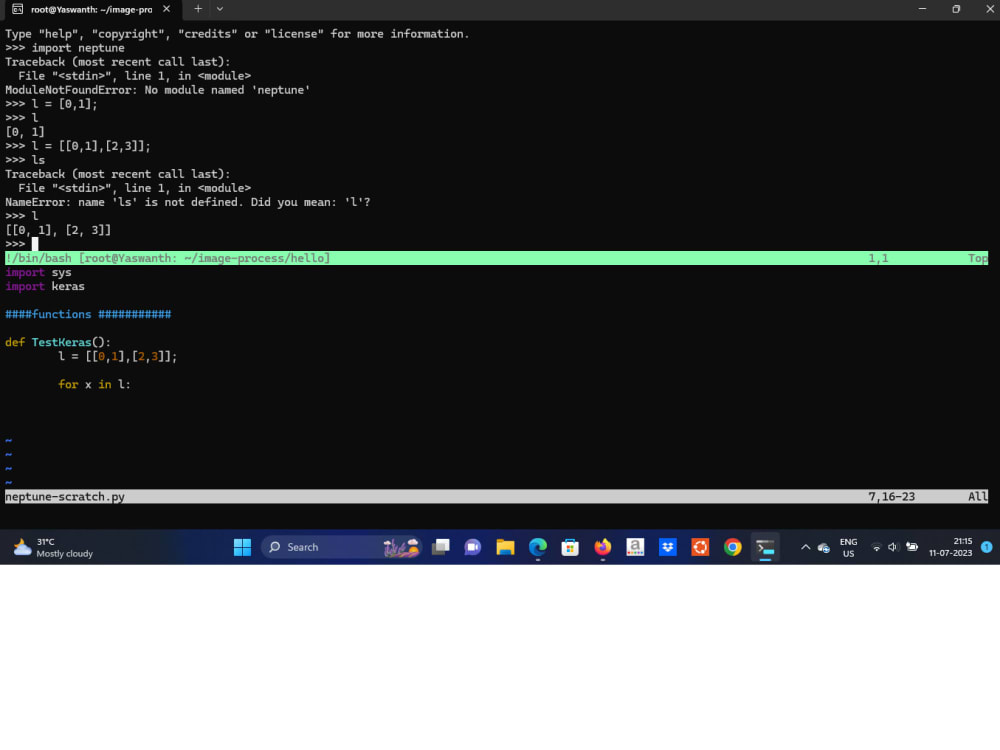
Task: Open the Microsoft Store icon
Action: 570,547
